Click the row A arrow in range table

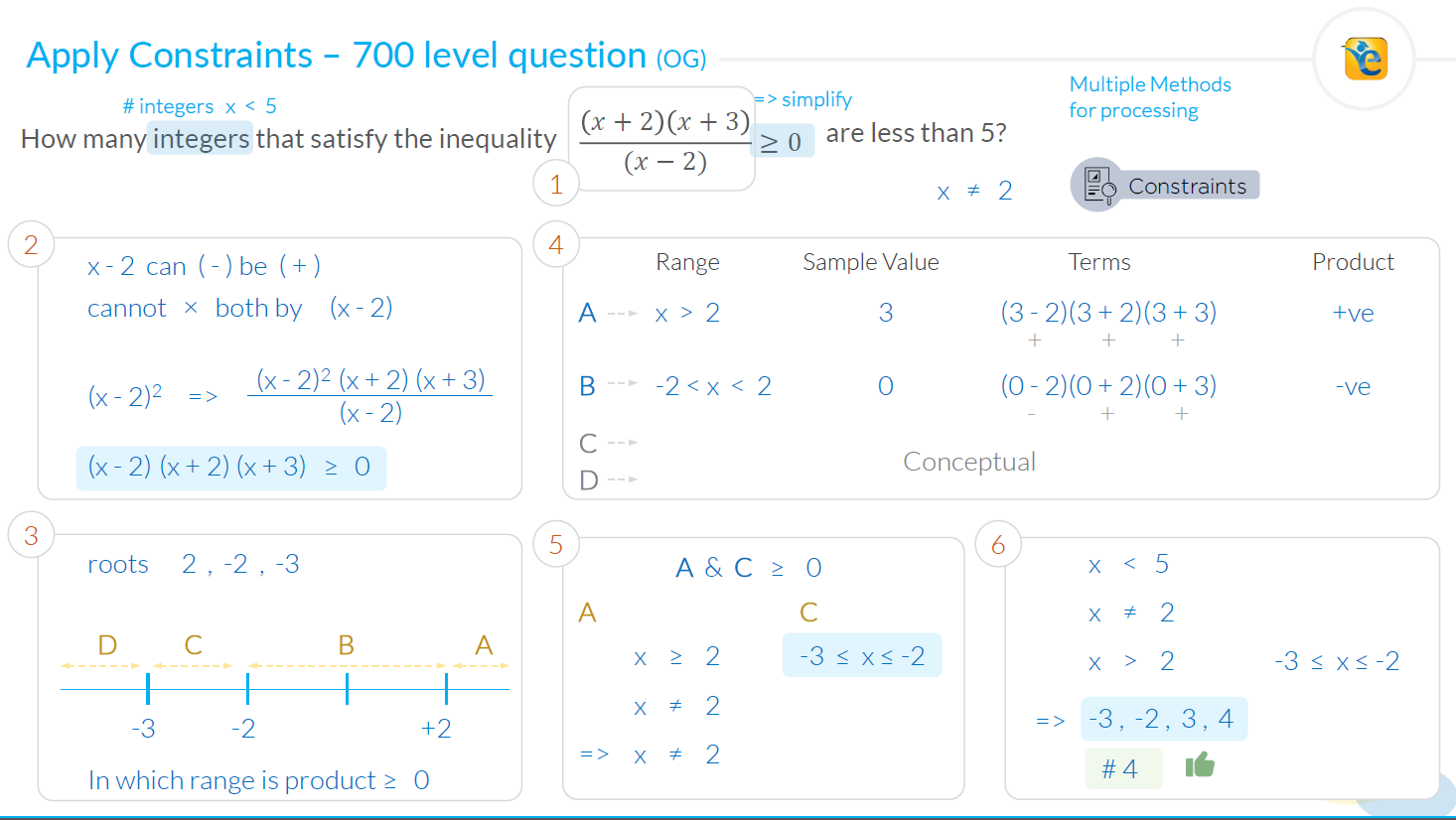pos(623,314)
